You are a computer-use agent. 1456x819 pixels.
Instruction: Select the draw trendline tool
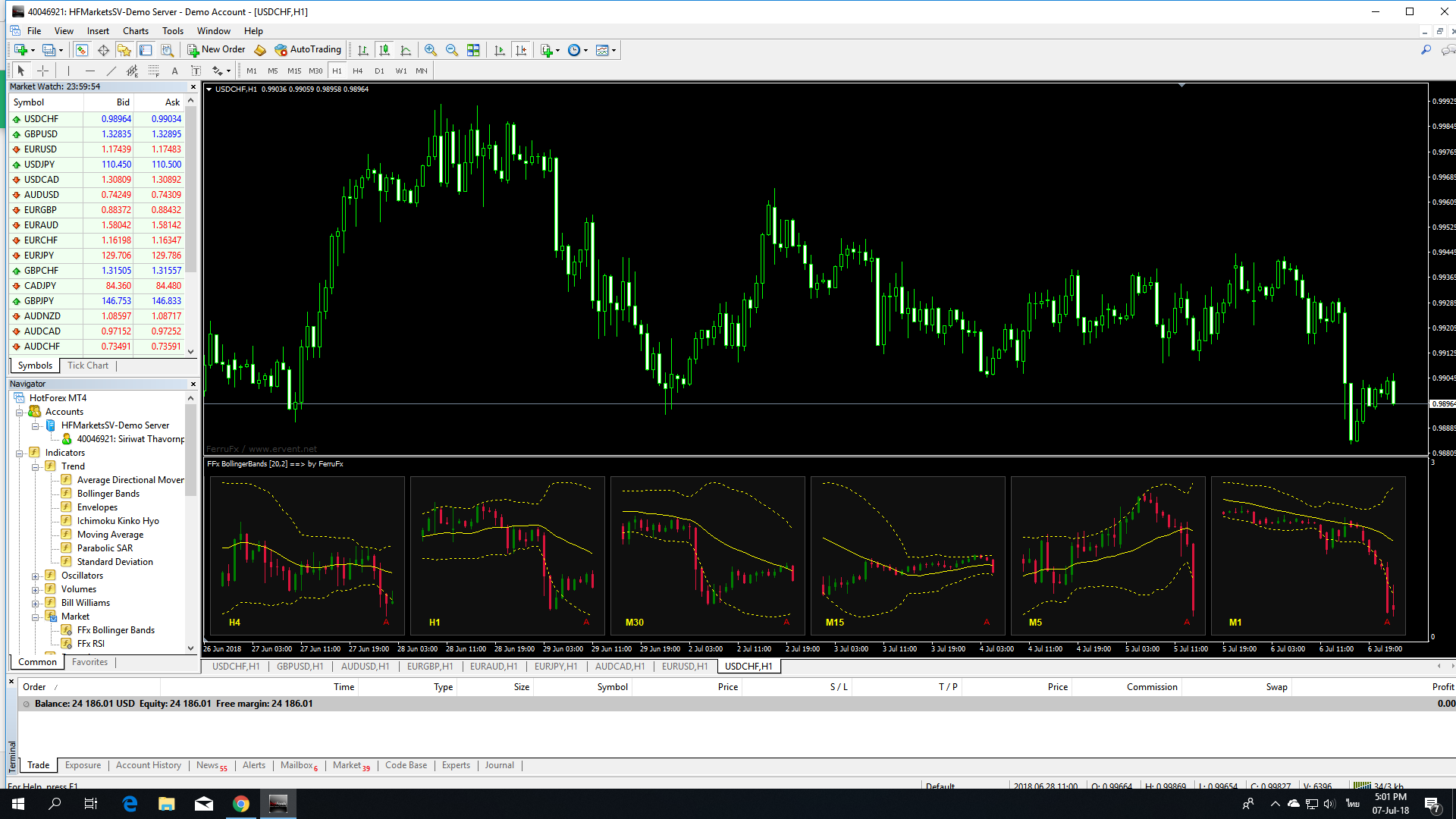click(x=111, y=71)
